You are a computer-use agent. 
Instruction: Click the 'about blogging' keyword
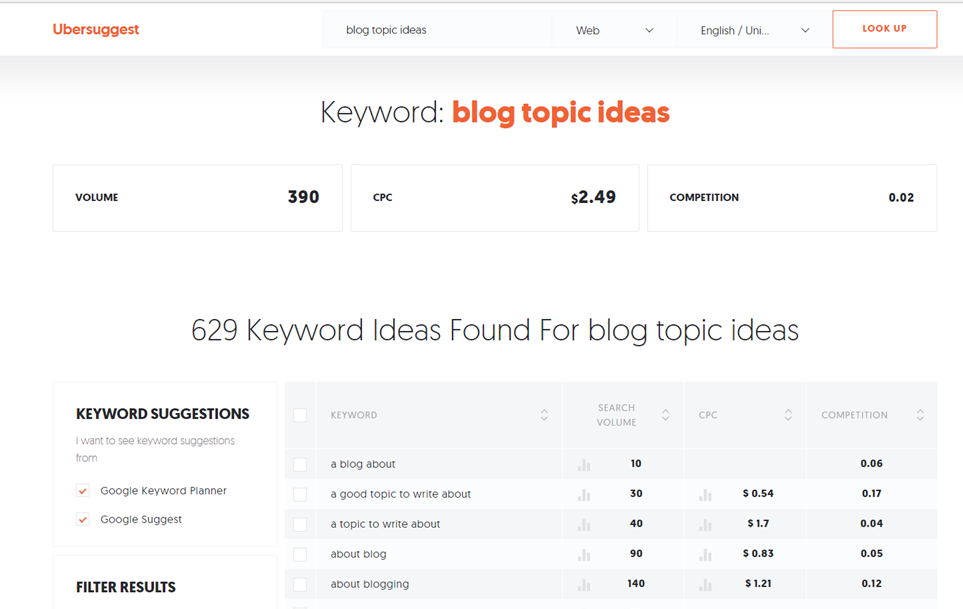(369, 584)
